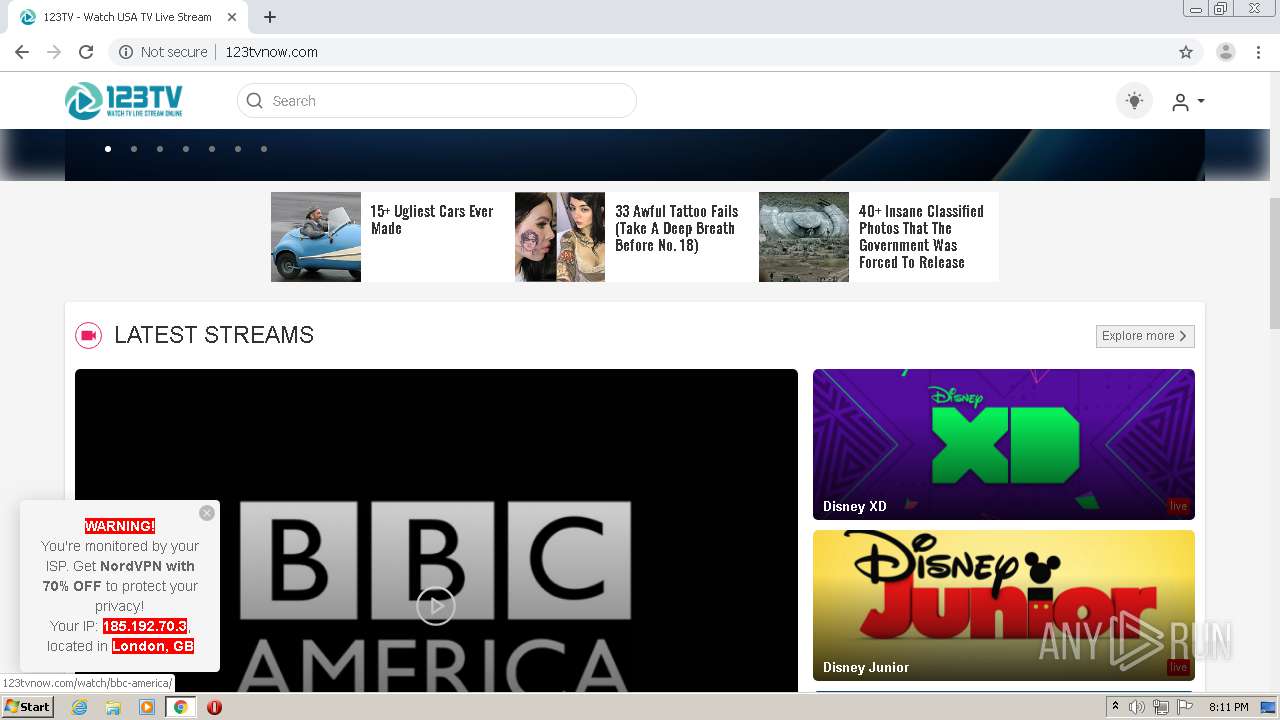Open Internet Explorer from the taskbar
1280x720 pixels.
pos(80,707)
